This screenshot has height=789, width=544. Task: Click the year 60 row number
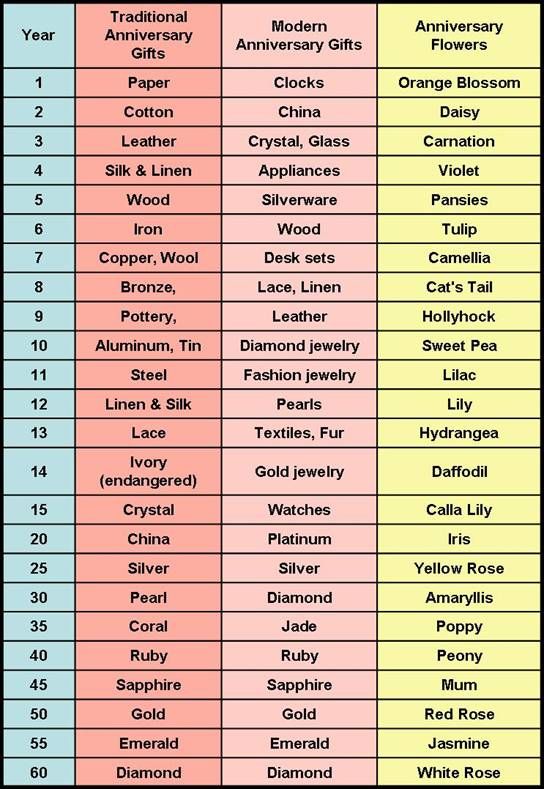pyautogui.click(x=39, y=772)
